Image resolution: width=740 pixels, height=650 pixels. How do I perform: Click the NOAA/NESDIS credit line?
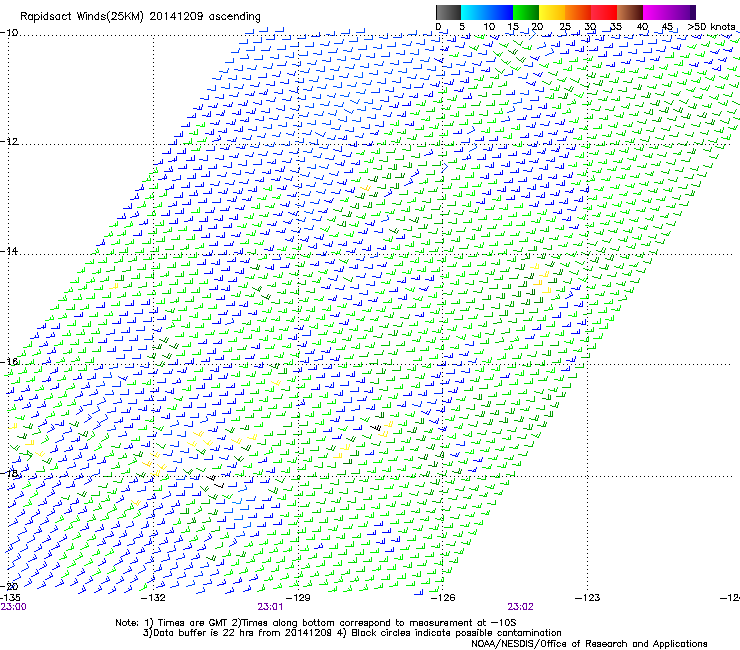589,644
